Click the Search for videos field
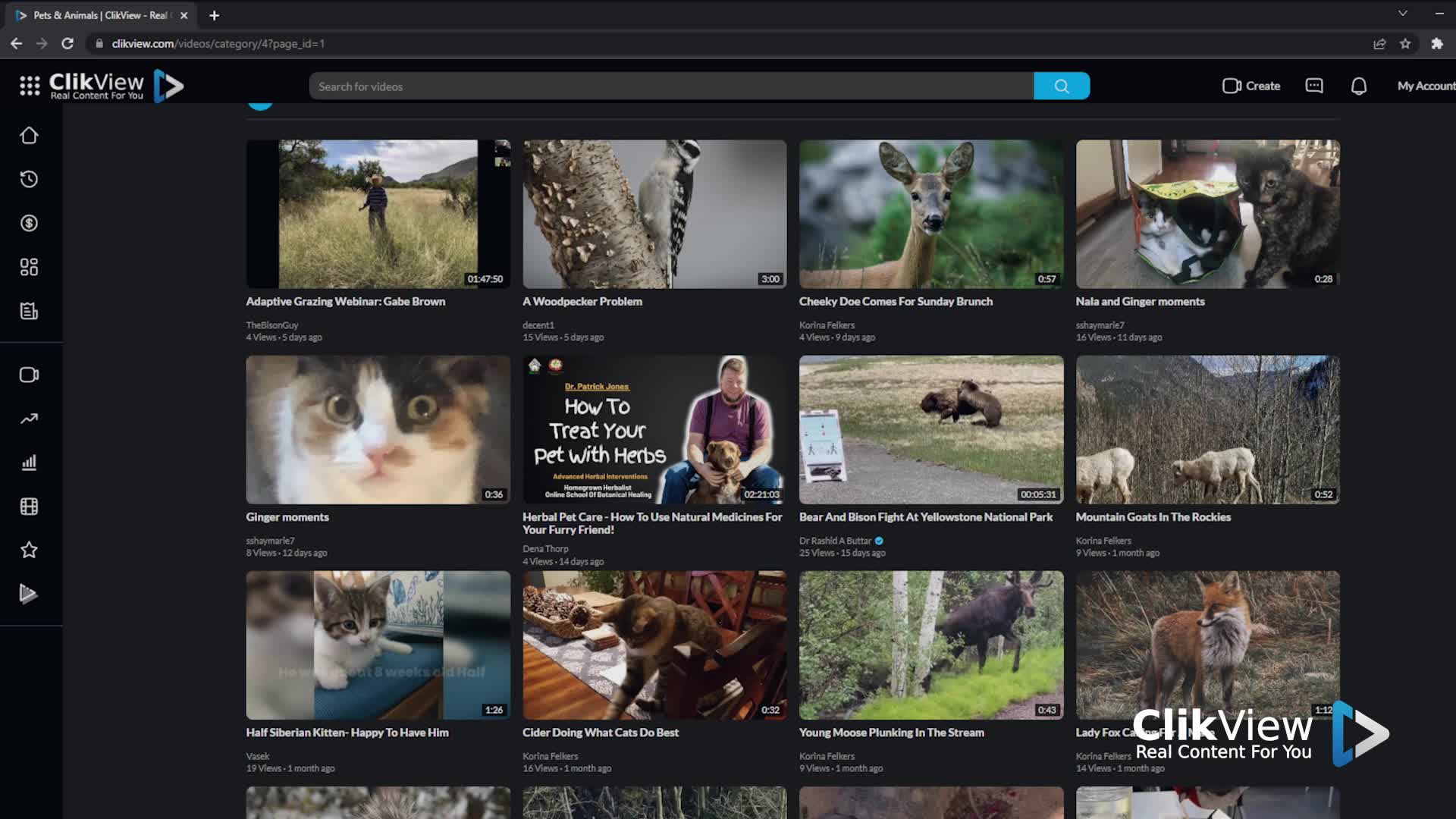This screenshot has width=1456, height=819. (671, 86)
